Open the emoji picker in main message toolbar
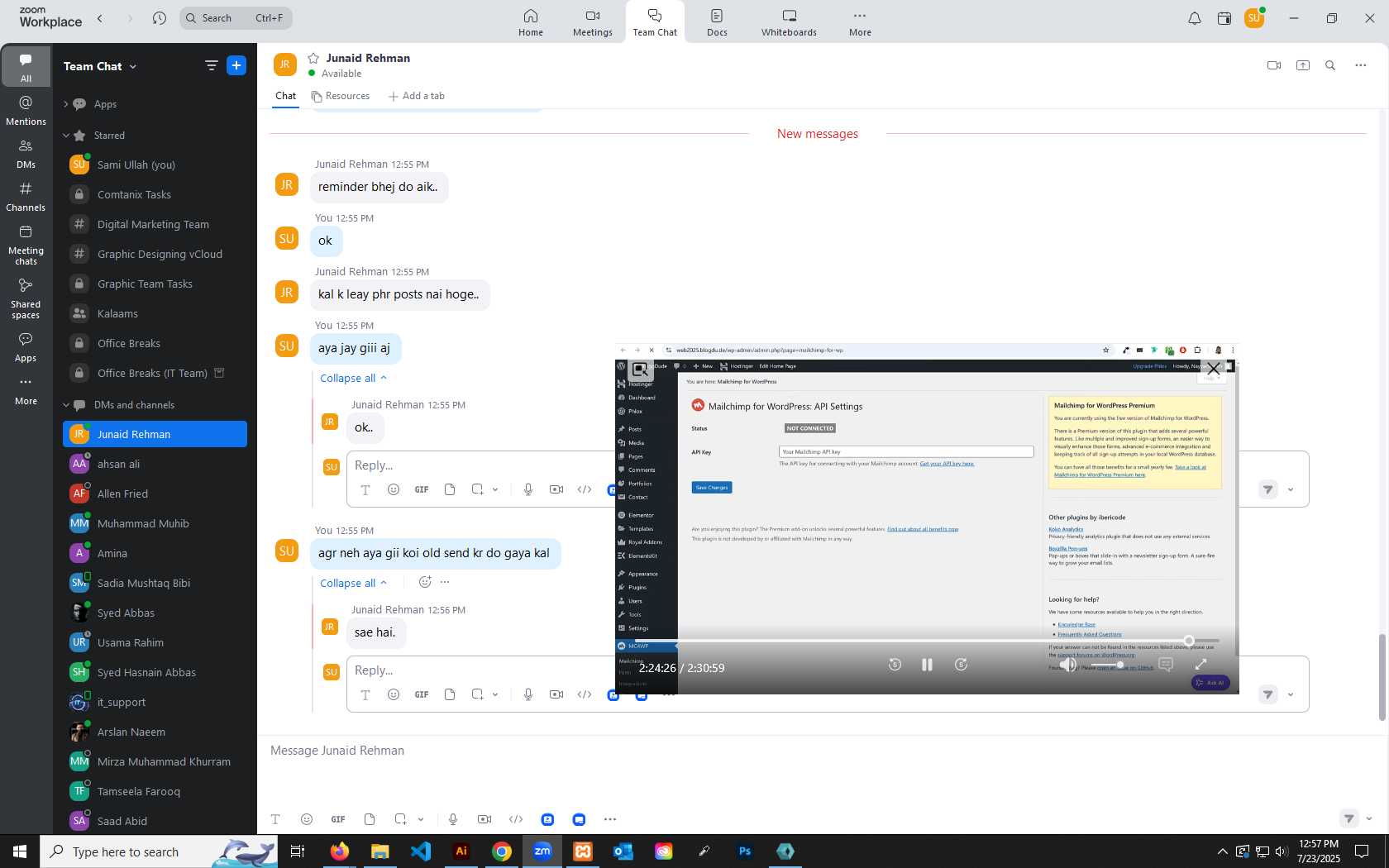Image resolution: width=1389 pixels, height=868 pixels. [x=307, y=819]
